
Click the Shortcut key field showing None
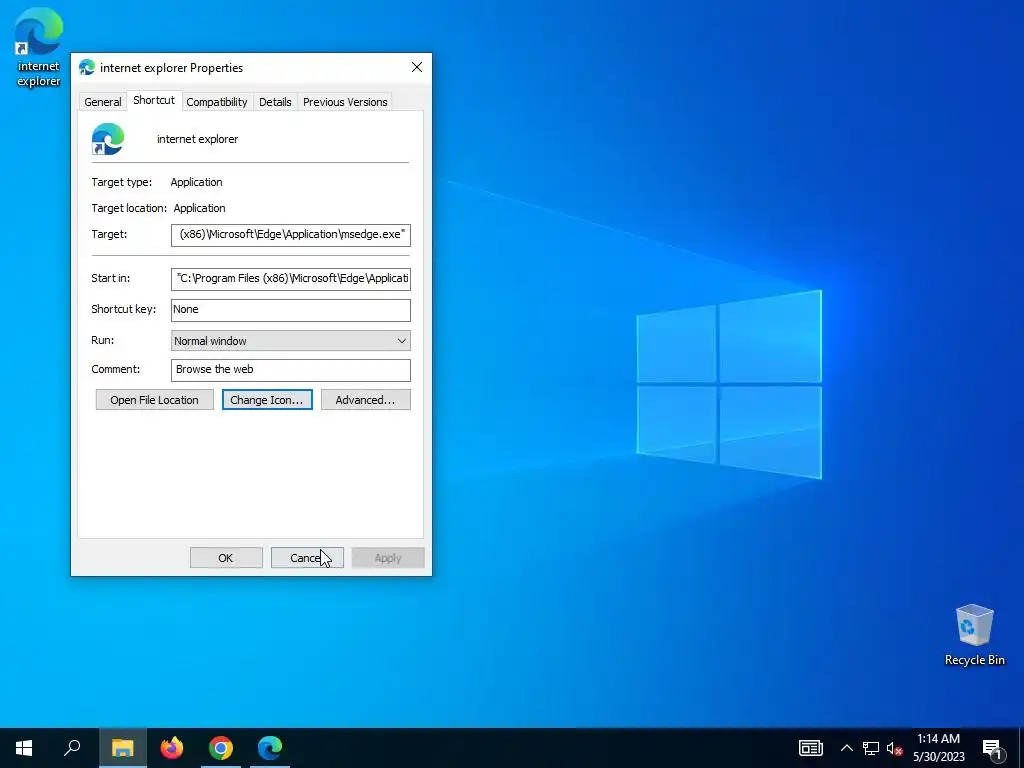tap(291, 310)
